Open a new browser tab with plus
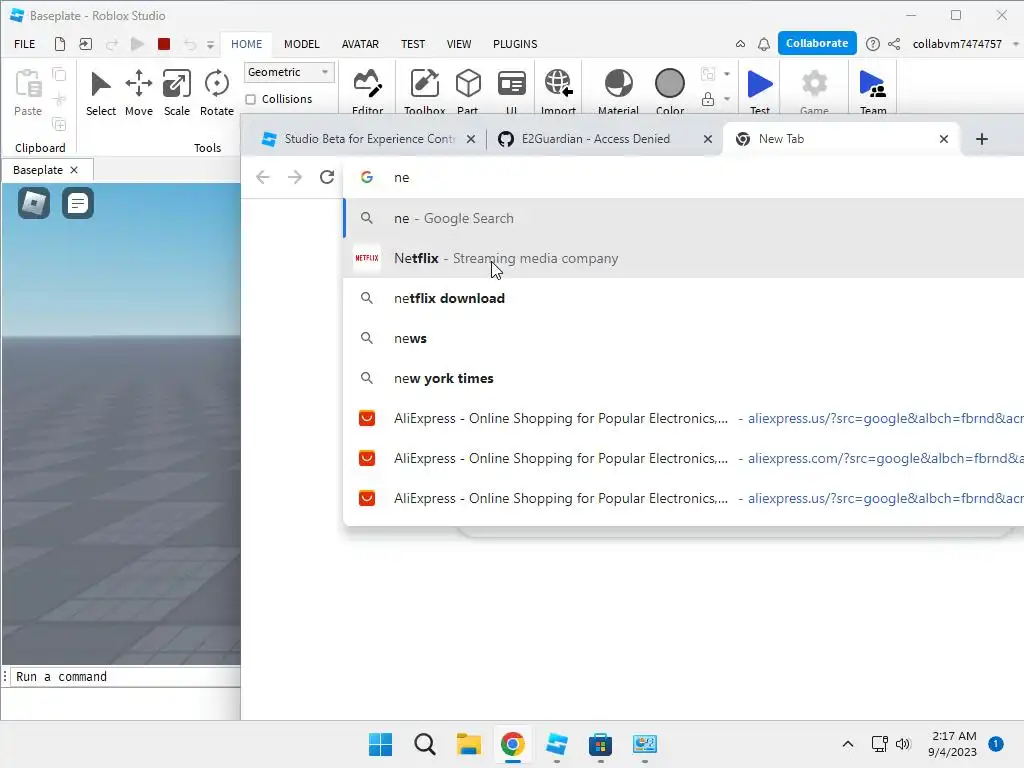1024x768 pixels. [x=981, y=138]
